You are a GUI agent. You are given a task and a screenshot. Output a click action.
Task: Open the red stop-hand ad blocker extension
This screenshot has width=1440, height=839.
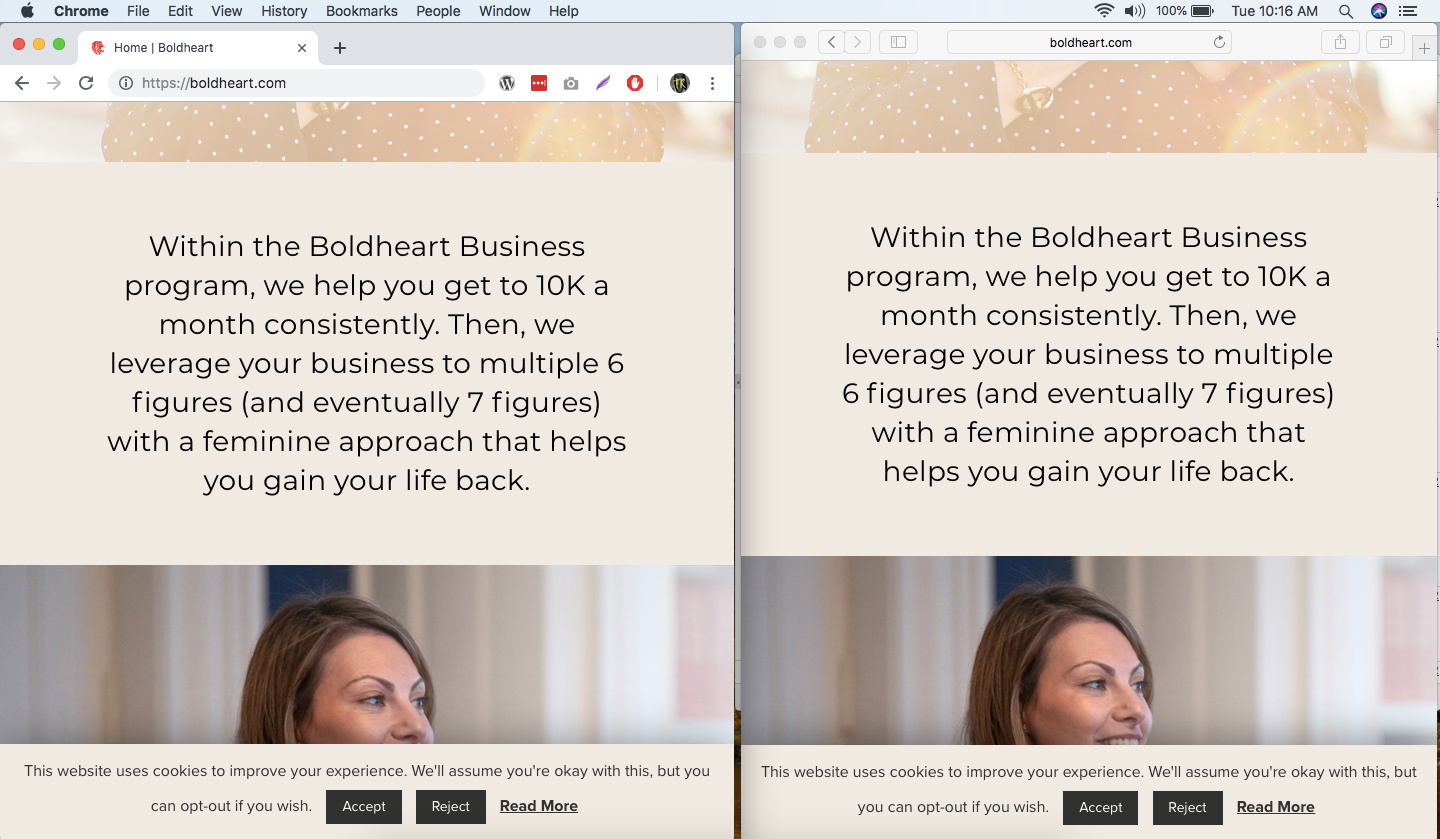point(635,83)
